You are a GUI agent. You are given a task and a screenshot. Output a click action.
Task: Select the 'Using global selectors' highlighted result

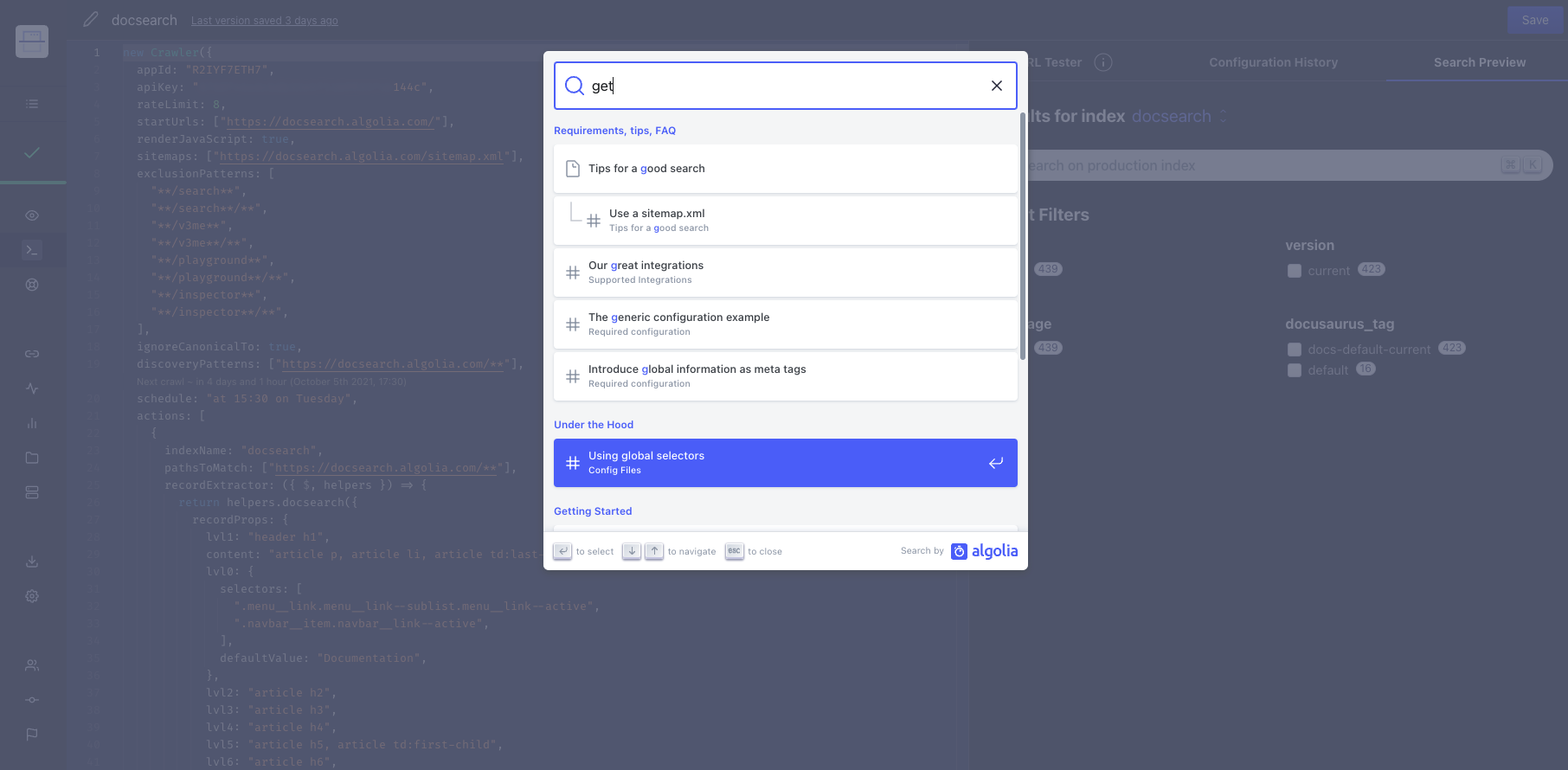tap(786, 463)
